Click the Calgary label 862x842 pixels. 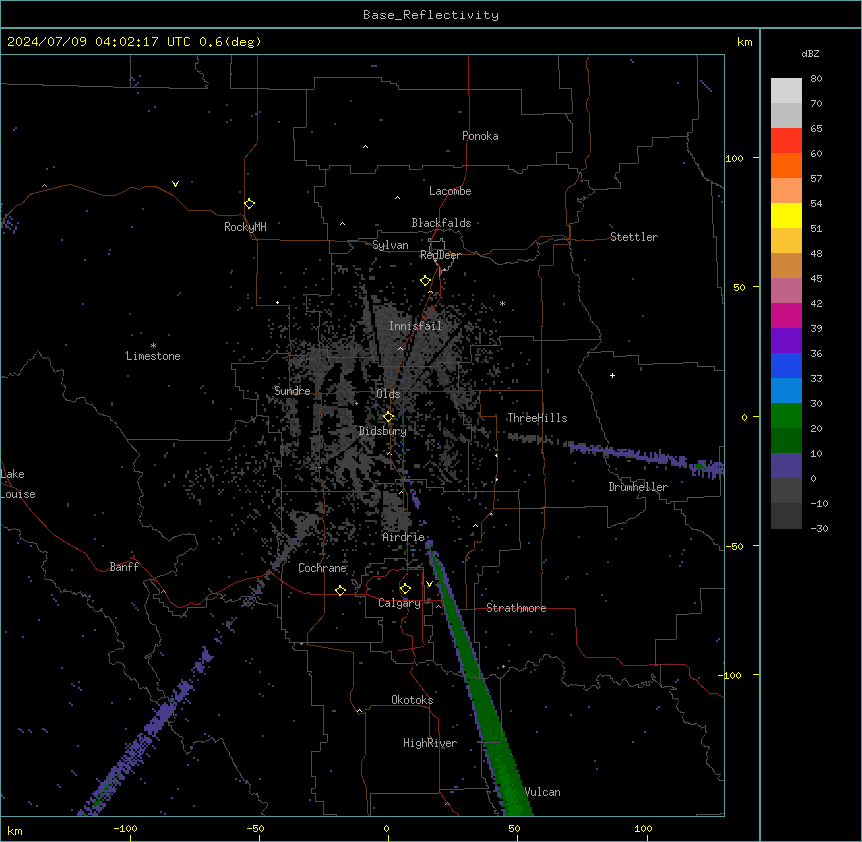coord(399,603)
